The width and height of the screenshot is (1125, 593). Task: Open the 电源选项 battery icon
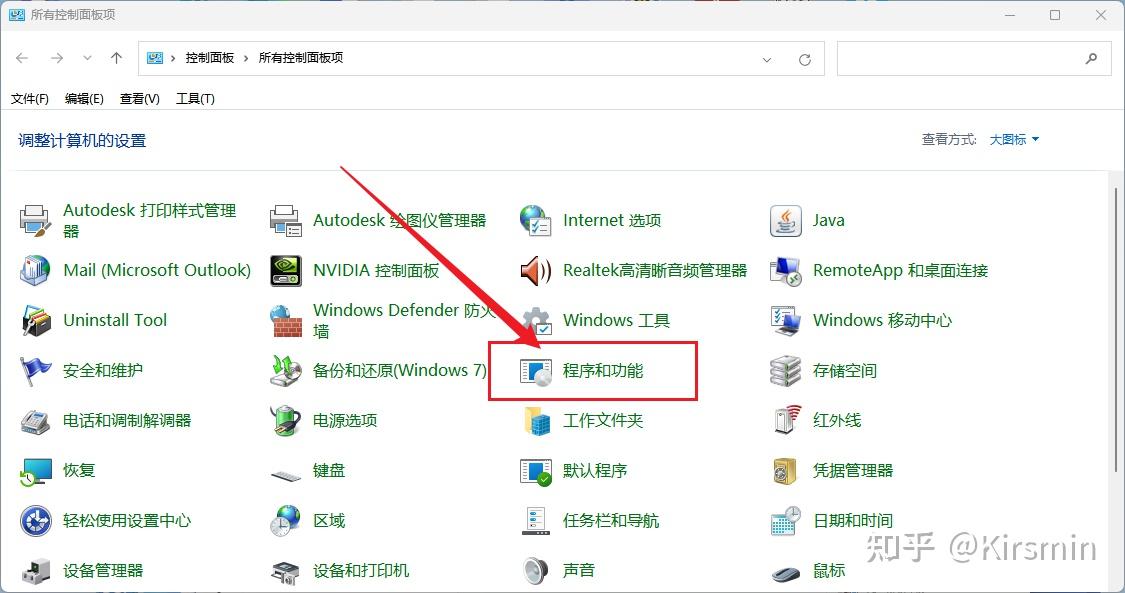(x=286, y=421)
